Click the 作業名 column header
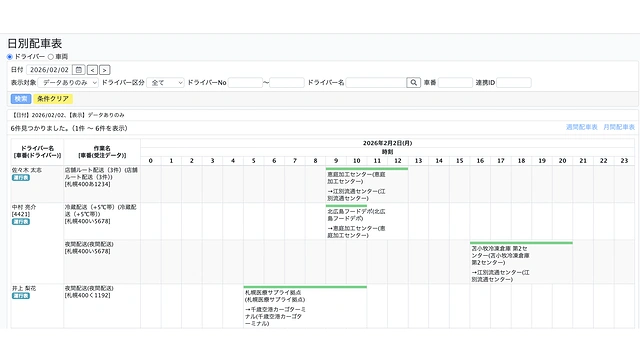 click(x=102, y=152)
